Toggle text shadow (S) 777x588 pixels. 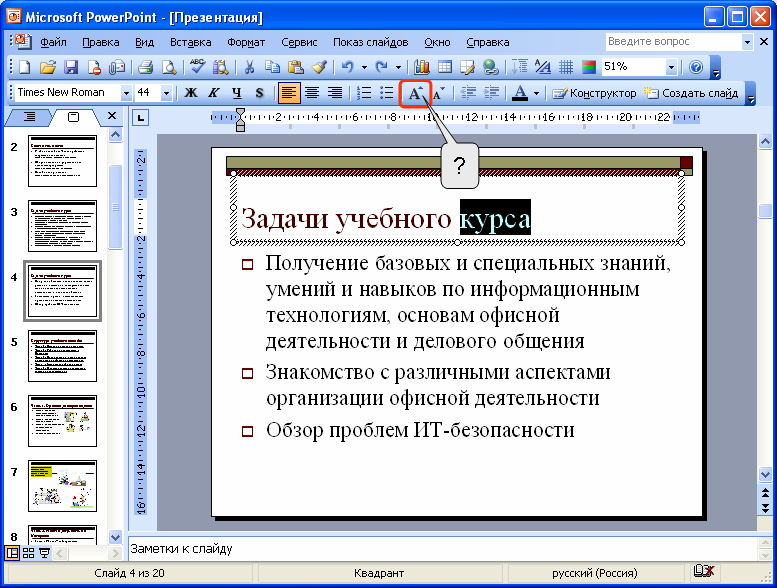pos(260,93)
